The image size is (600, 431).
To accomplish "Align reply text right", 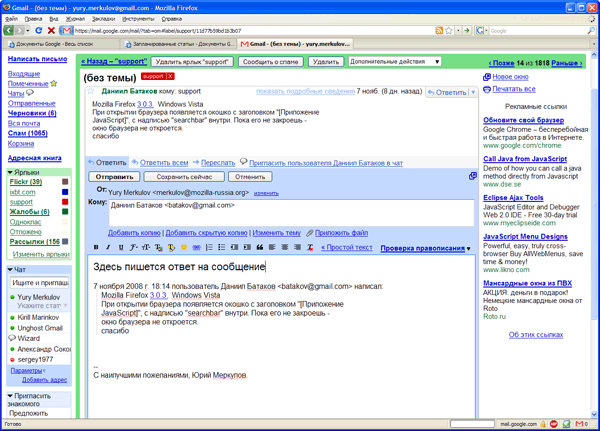I will tap(297, 247).
